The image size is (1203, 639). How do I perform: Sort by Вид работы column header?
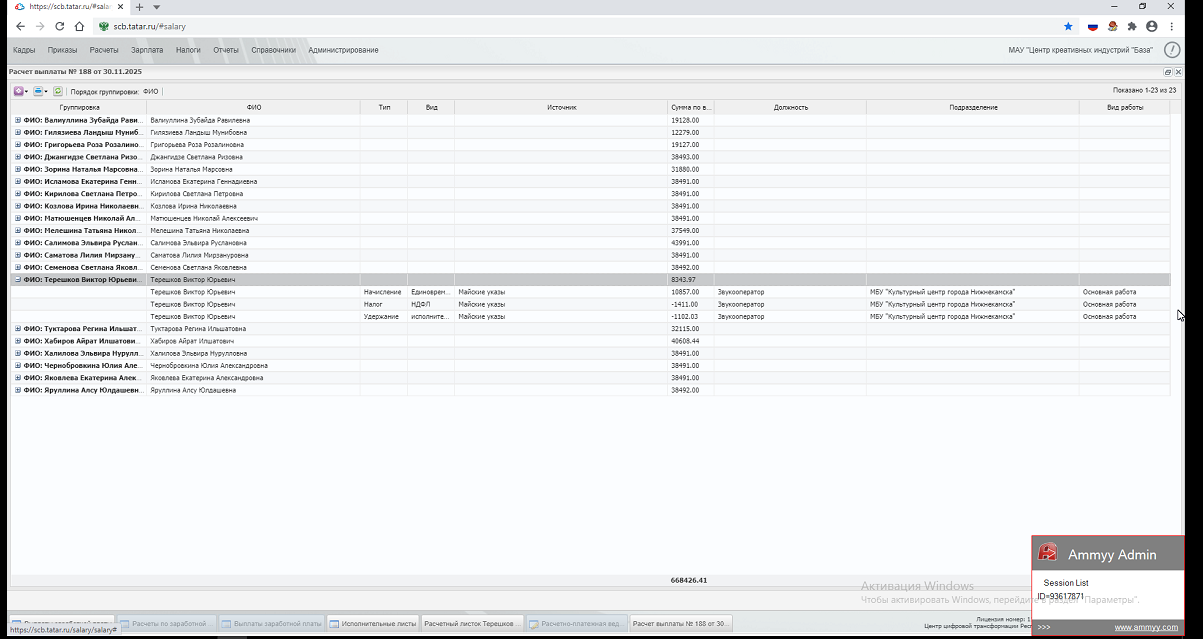[1125, 107]
